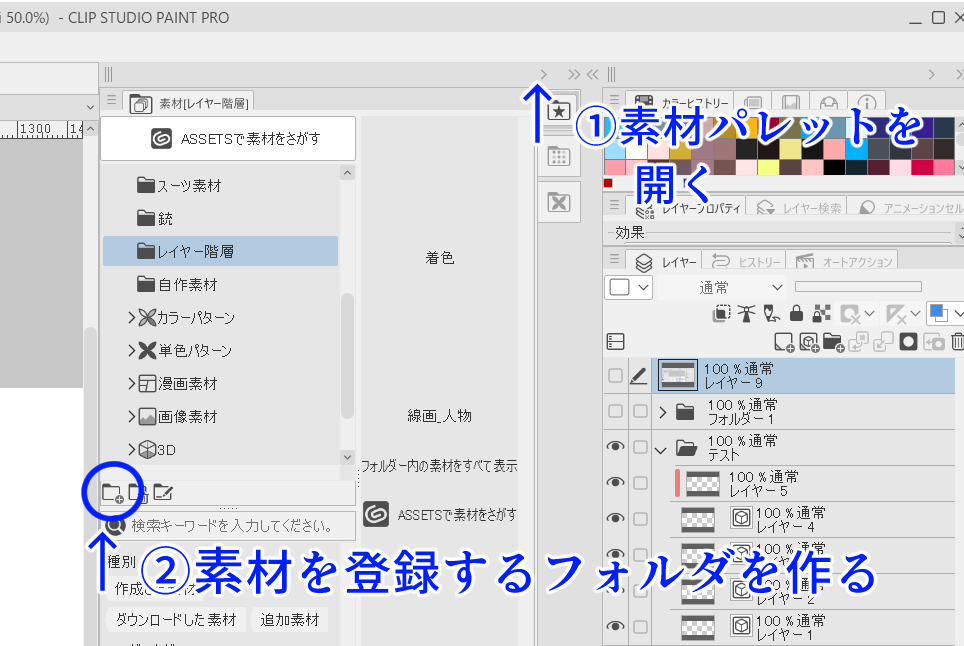Expand the カラーパターン tree node
Image resolution: width=964 pixels, height=646 pixels.
coord(131,317)
